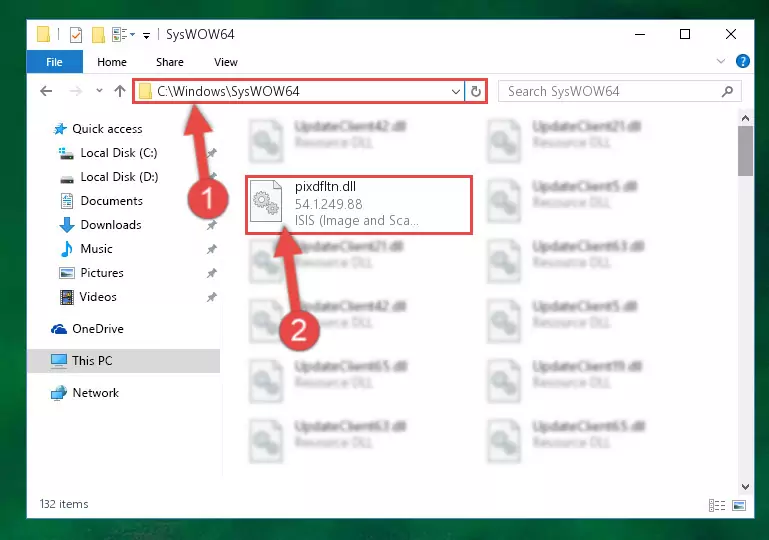The image size is (769, 540).
Task: Open the address bar history dropdown
Action: point(456,92)
